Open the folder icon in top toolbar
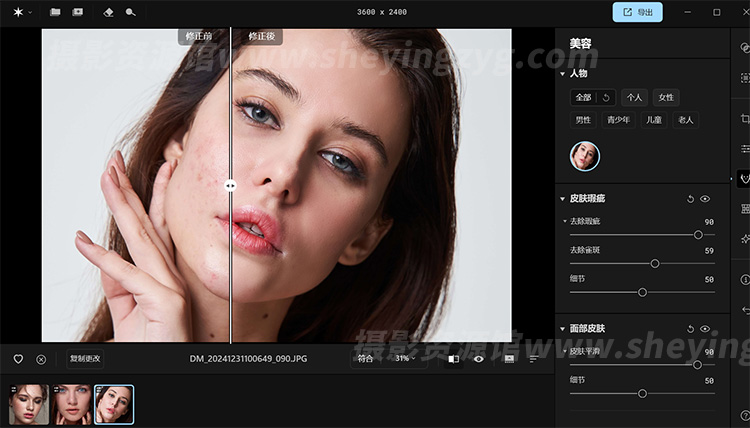 (55, 12)
